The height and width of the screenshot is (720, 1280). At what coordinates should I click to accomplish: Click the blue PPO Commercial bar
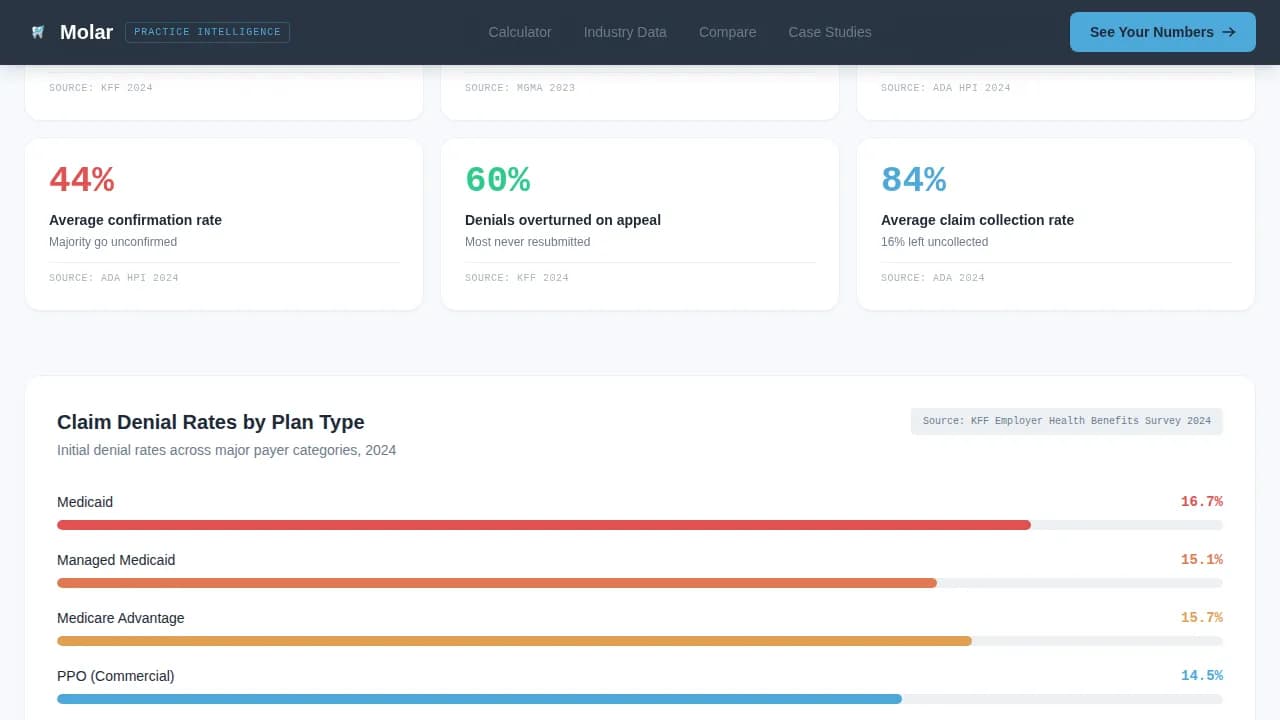[479, 699]
